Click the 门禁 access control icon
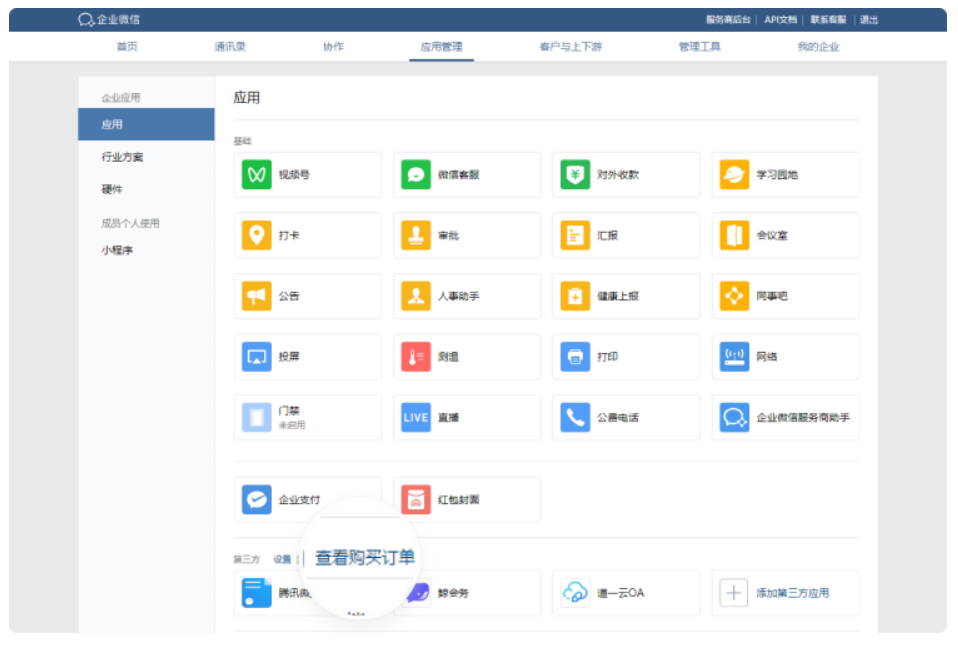Image resolution: width=958 pixels, height=652 pixels. 257,418
